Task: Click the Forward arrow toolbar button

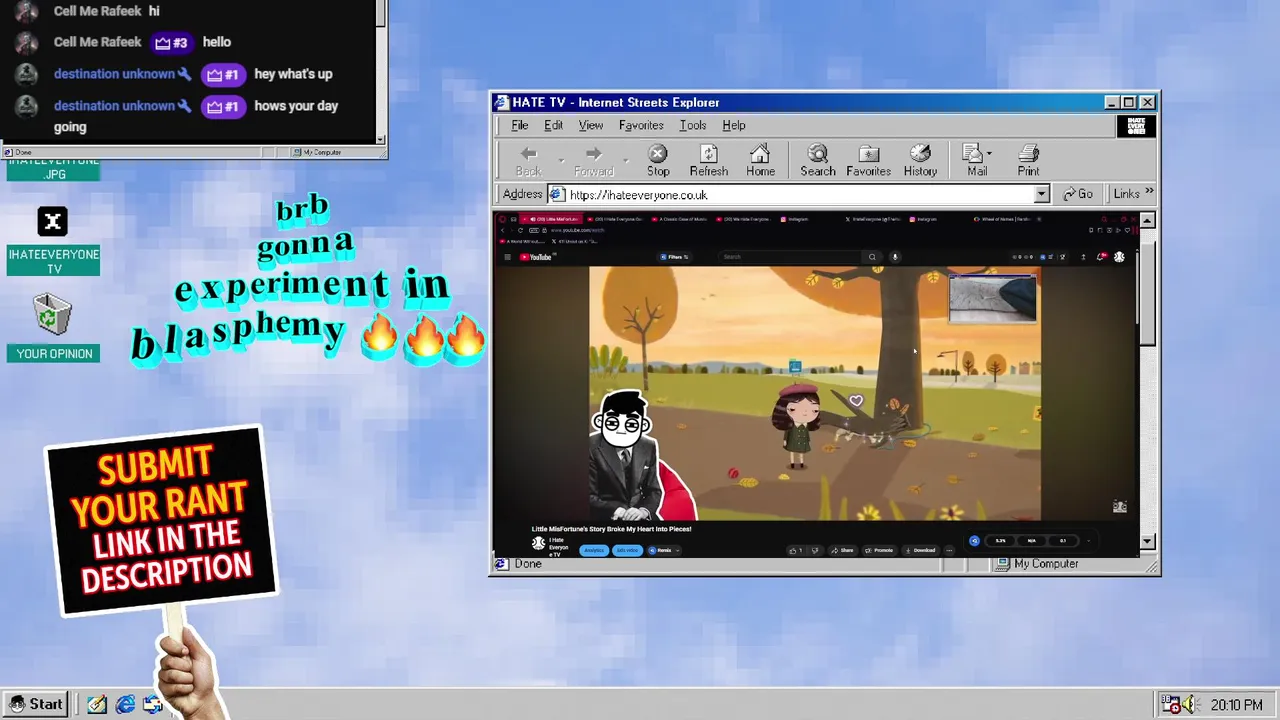Action: point(593,153)
